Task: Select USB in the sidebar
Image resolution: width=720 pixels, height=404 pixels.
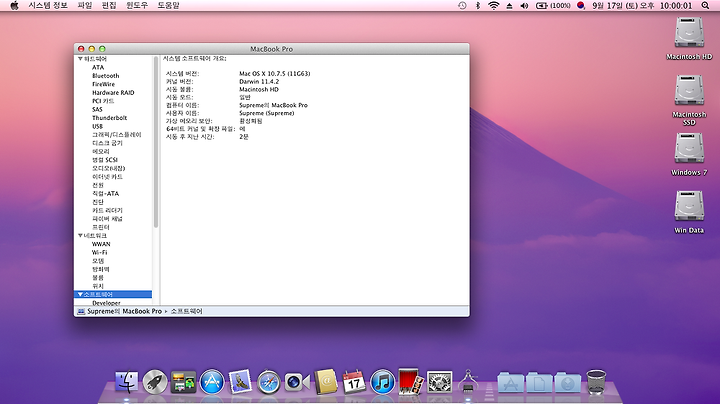Action: [x=97, y=126]
